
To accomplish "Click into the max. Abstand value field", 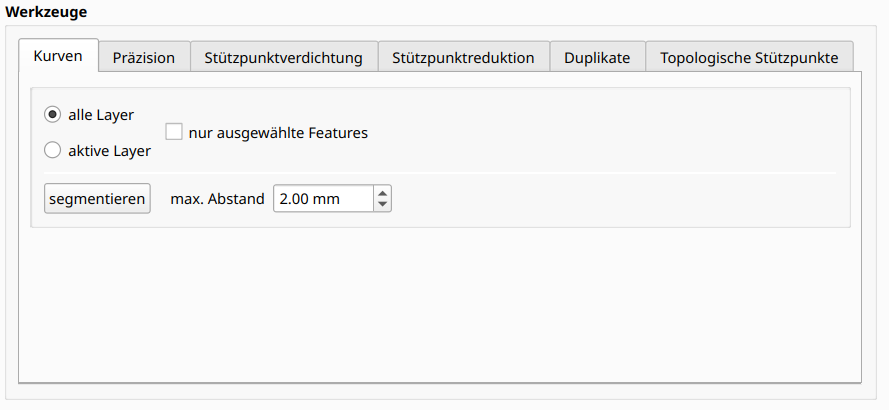I will pyautogui.click(x=322, y=199).
